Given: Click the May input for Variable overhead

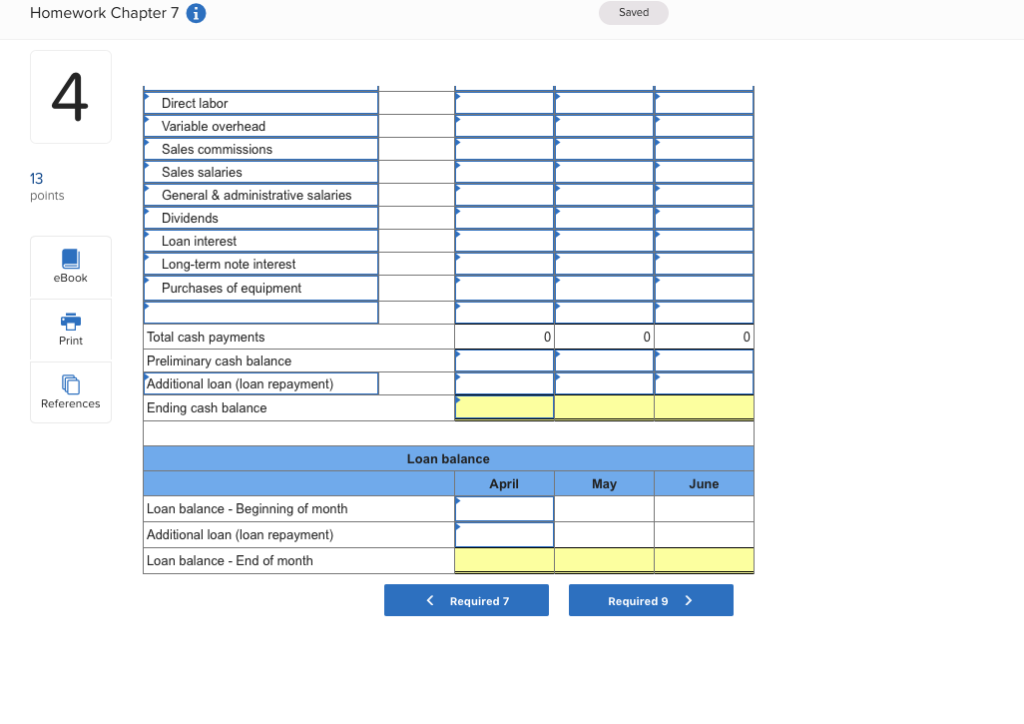Looking at the screenshot, I should tap(604, 126).
